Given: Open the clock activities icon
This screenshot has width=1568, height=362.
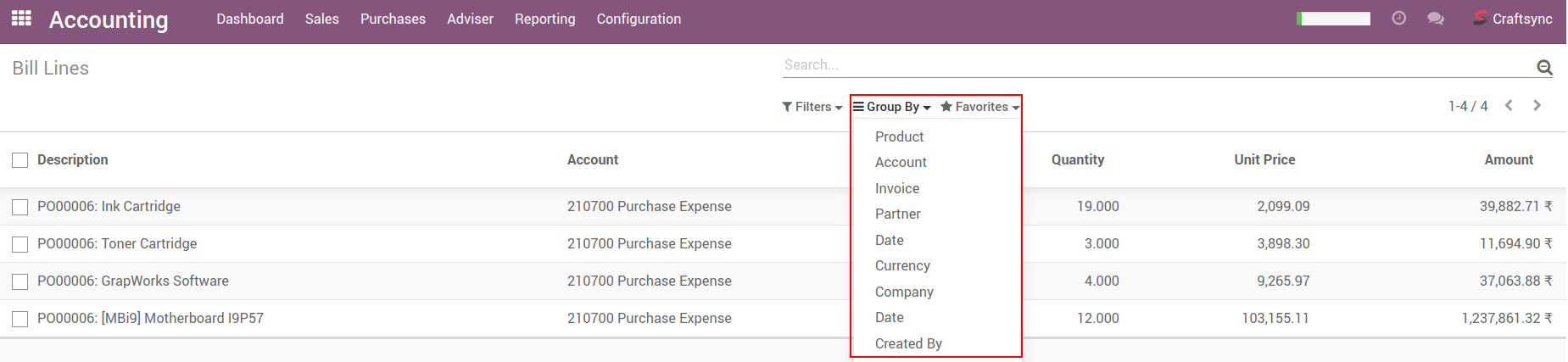Looking at the screenshot, I should pyautogui.click(x=1398, y=18).
